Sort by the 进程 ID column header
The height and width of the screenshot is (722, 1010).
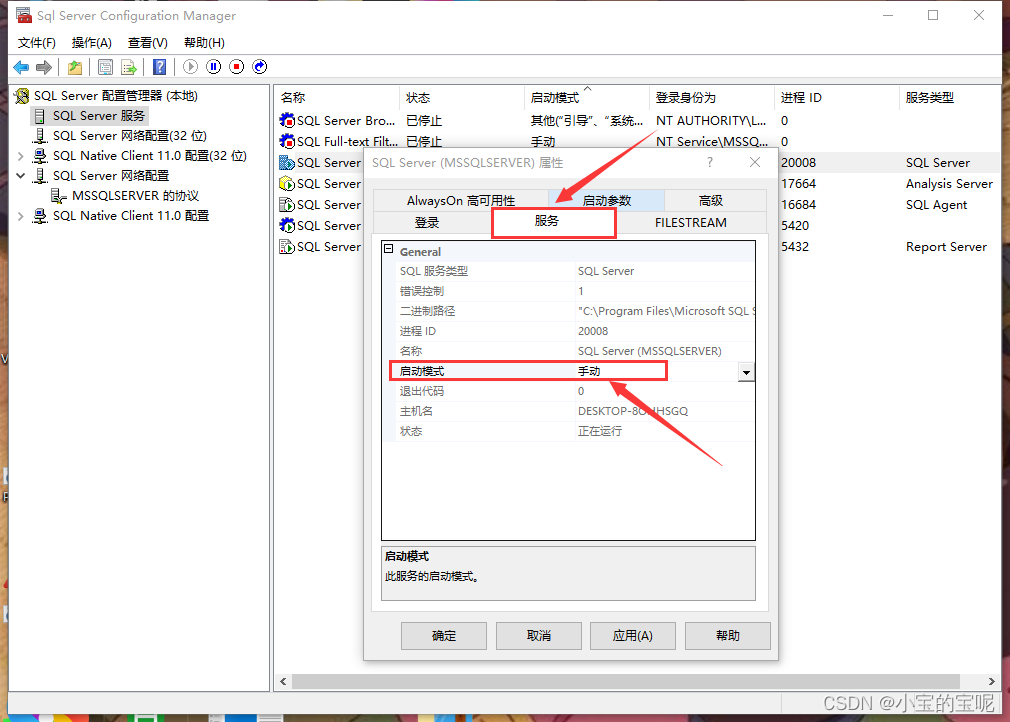point(836,97)
